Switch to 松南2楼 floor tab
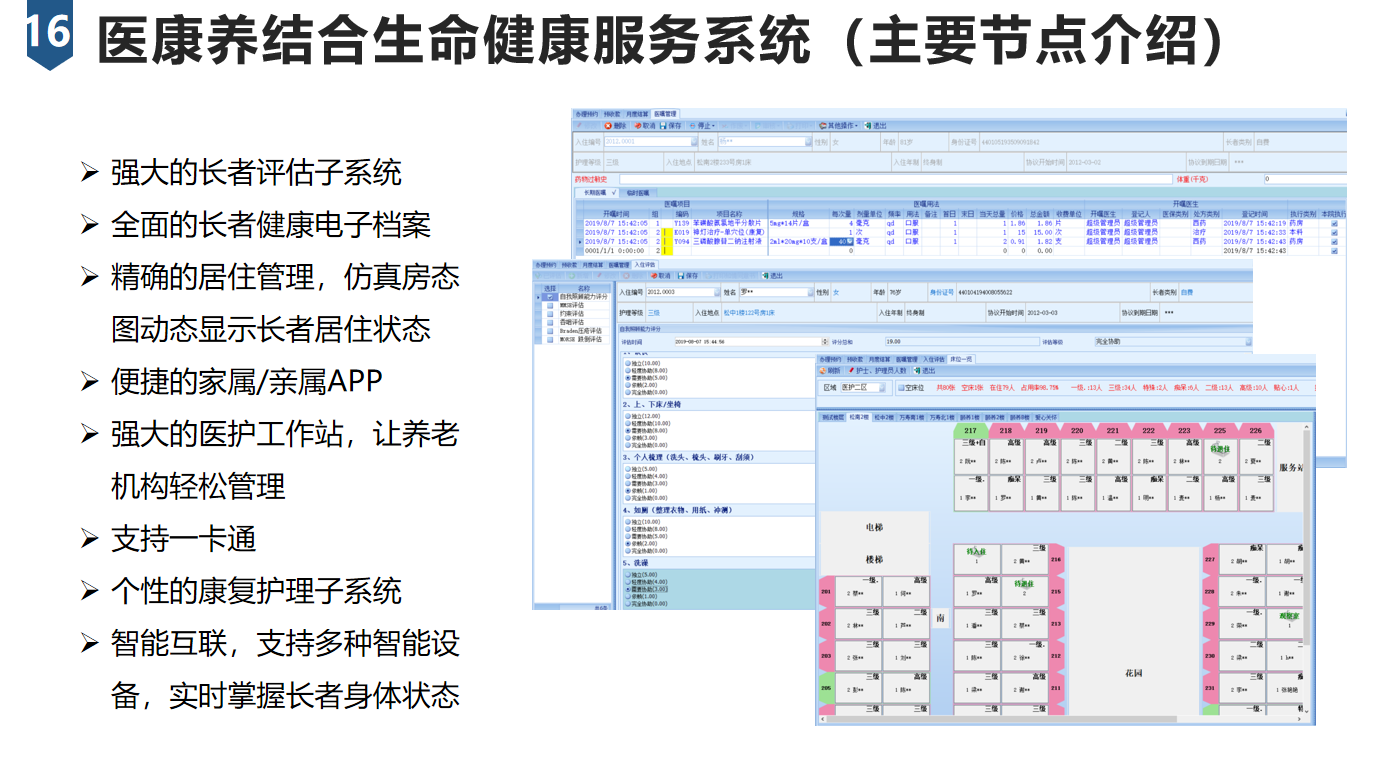The height and width of the screenshot is (774, 1387). [x=859, y=417]
